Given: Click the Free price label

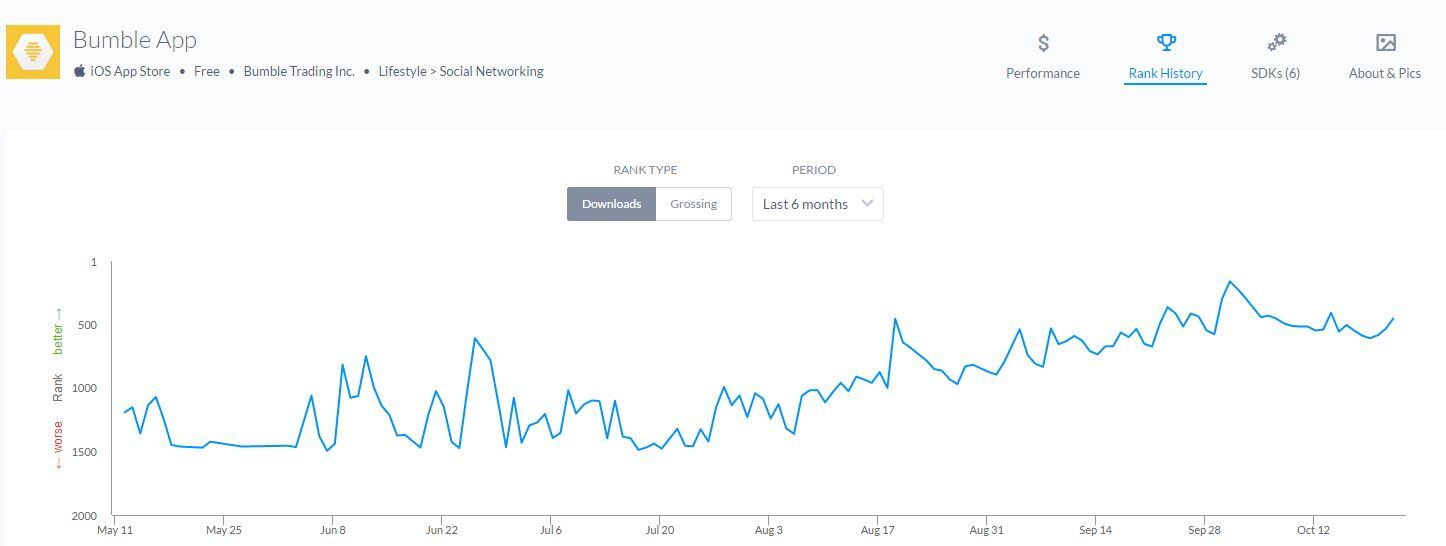Looking at the screenshot, I should [x=207, y=71].
